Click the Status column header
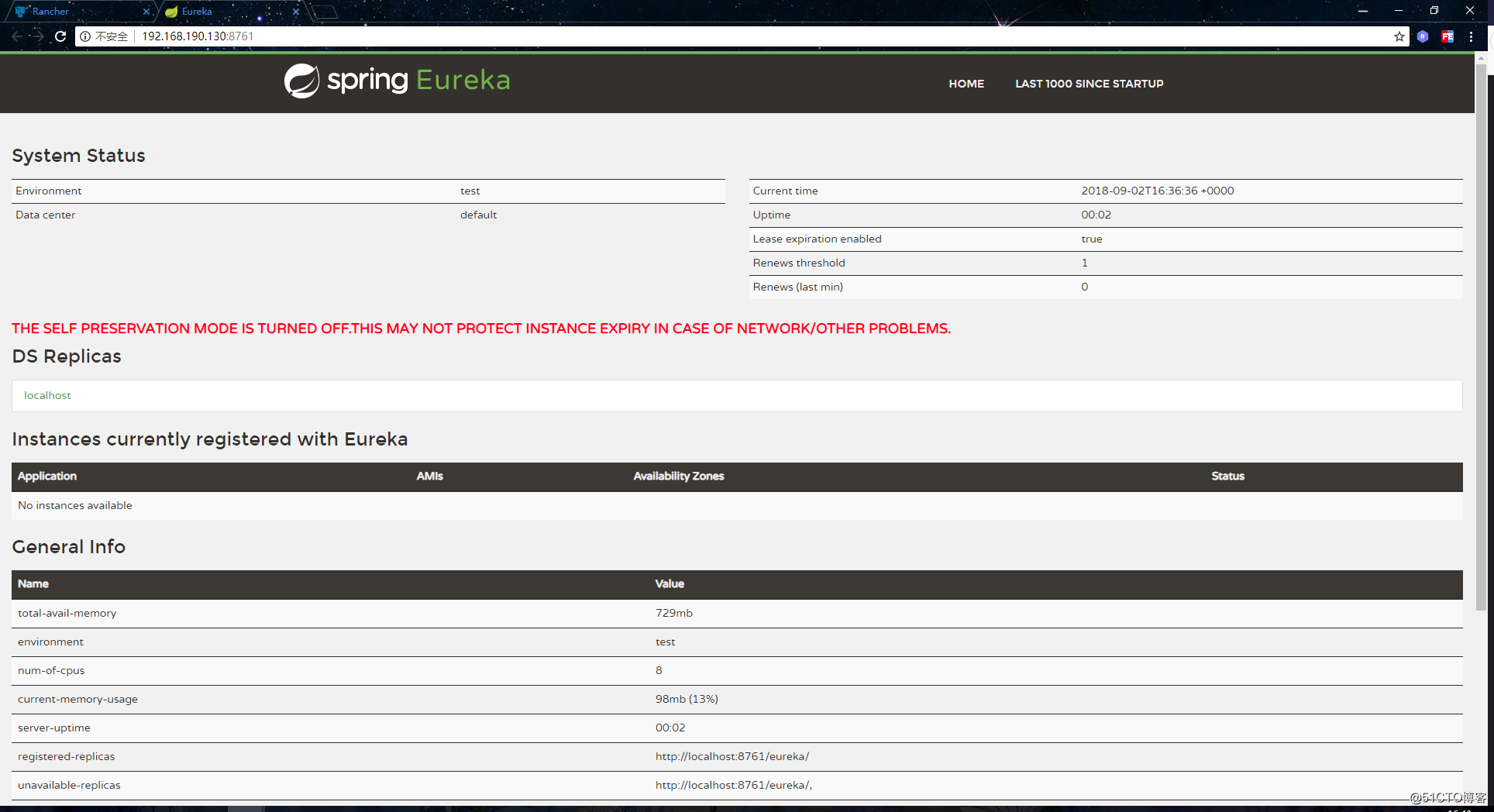The height and width of the screenshot is (812, 1494). (x=1228, y=476)
